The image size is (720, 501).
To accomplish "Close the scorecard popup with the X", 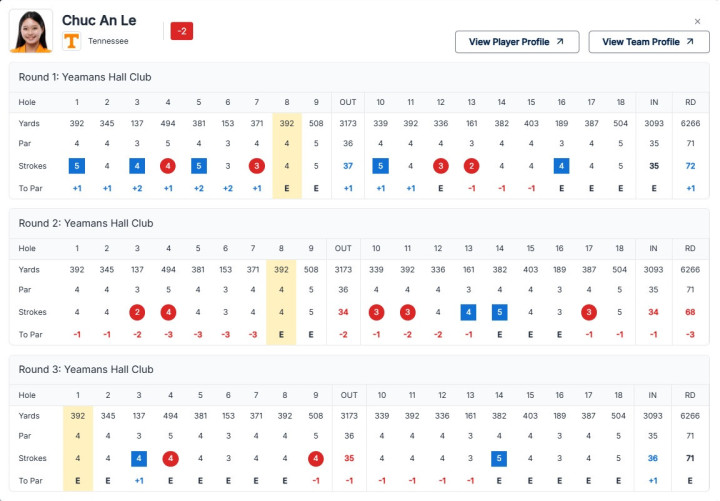I will (697, 22).
